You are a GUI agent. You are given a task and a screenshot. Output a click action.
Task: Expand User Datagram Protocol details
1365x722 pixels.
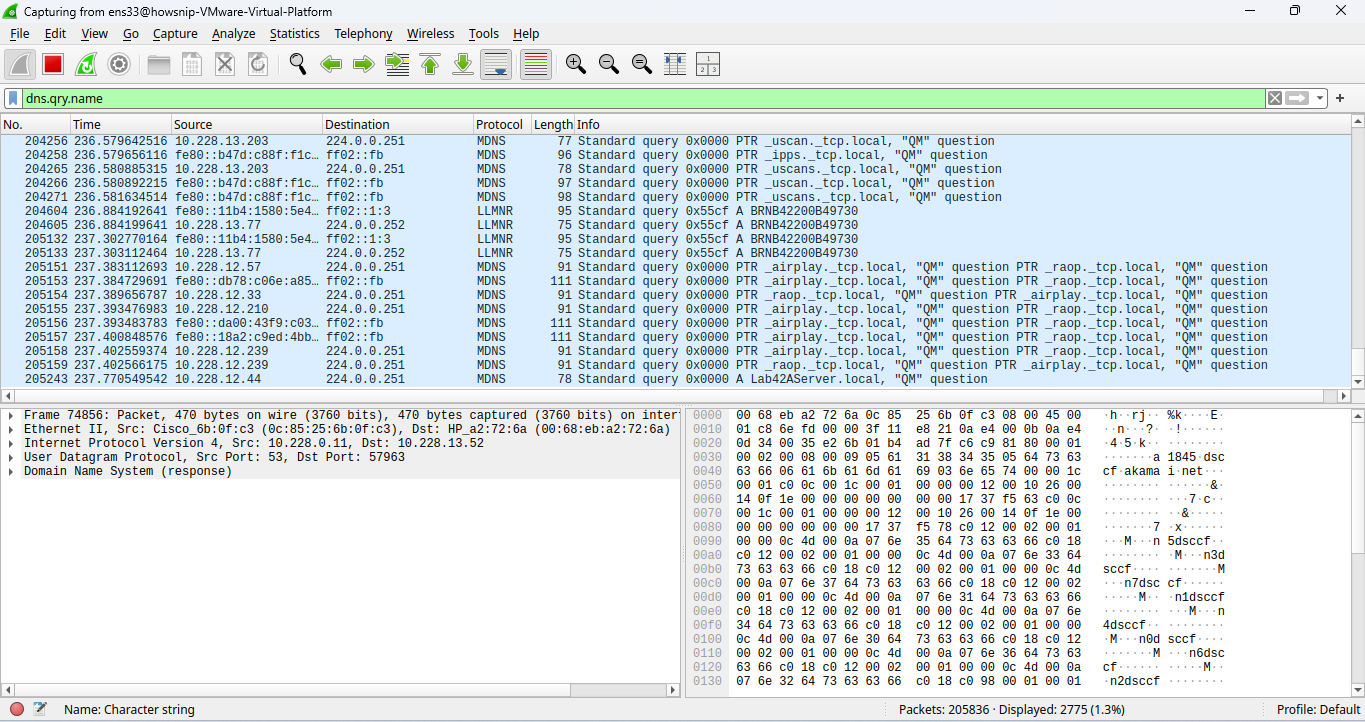10,457
